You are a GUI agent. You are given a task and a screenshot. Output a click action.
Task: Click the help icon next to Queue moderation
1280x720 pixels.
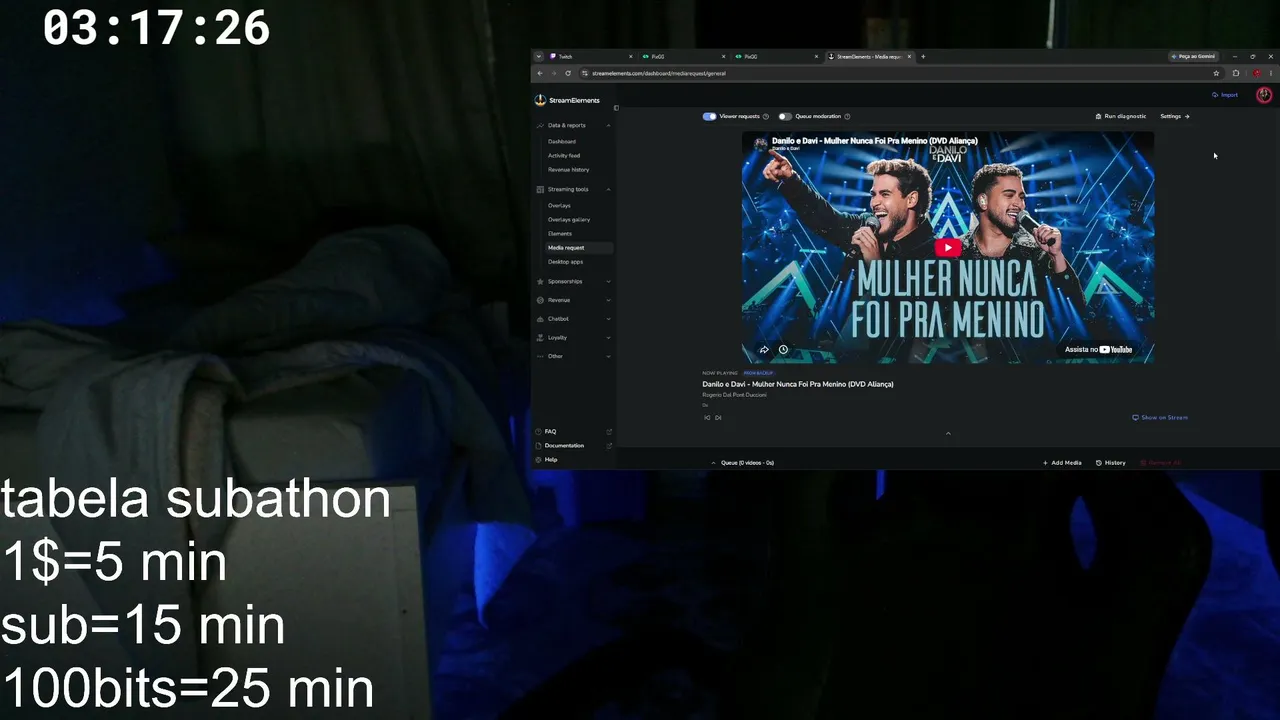[x=847, y=116]
